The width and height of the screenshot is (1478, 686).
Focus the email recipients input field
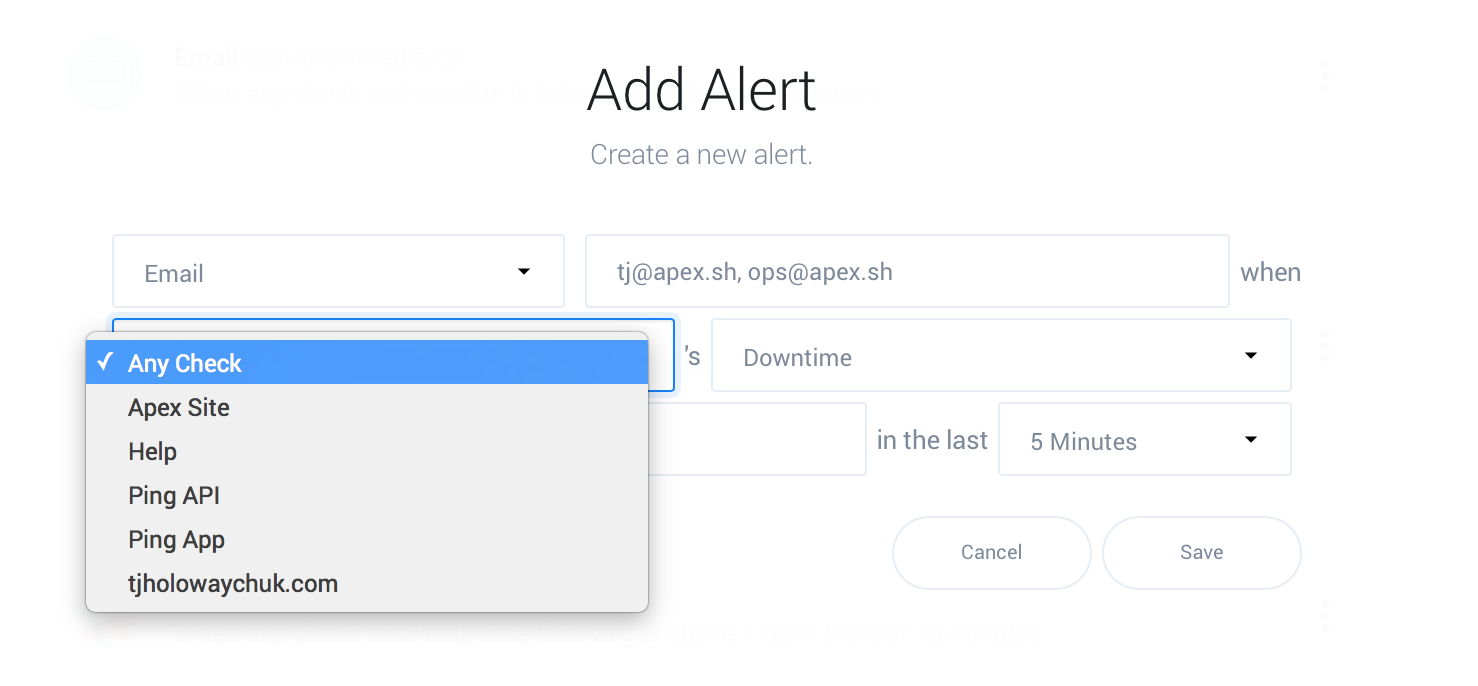coord(906,272)
